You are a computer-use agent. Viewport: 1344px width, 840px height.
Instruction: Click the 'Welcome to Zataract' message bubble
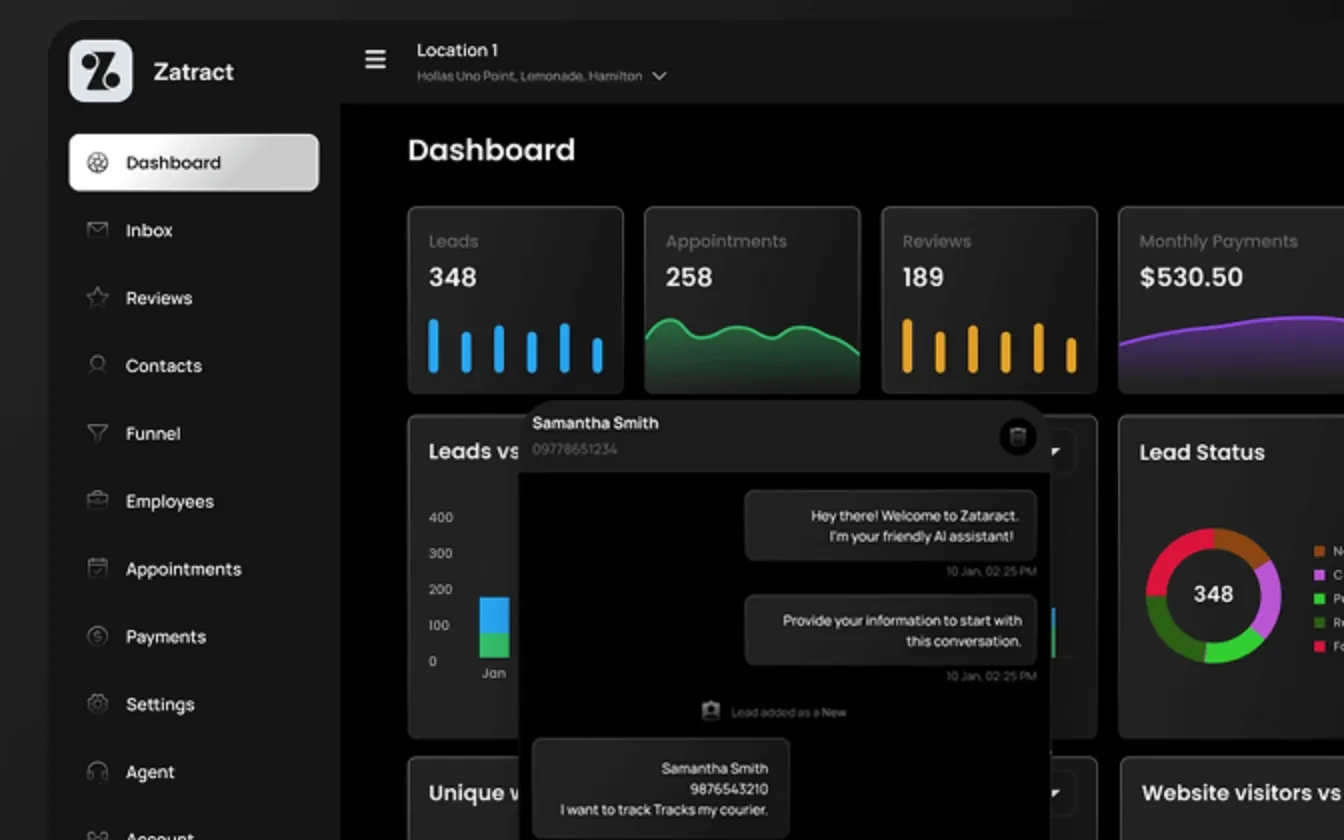pyautogui.click(x=891, y=526)
